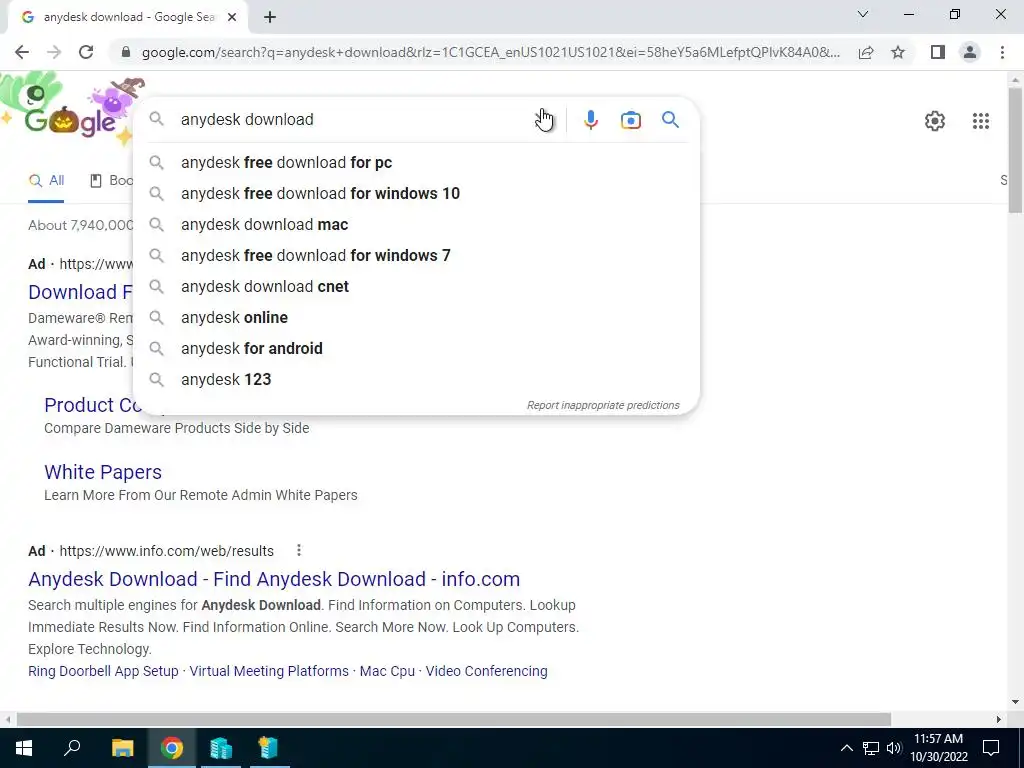Open Video Conferencing link
Image resolution: width=1024 pixels, height=768 pixels.
(487, 671)
